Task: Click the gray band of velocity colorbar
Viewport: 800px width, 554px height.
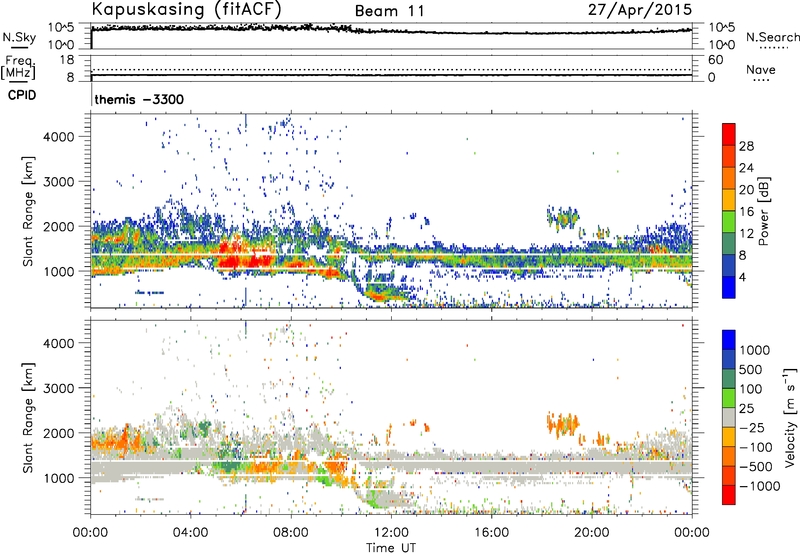Action: pos(729,417)
